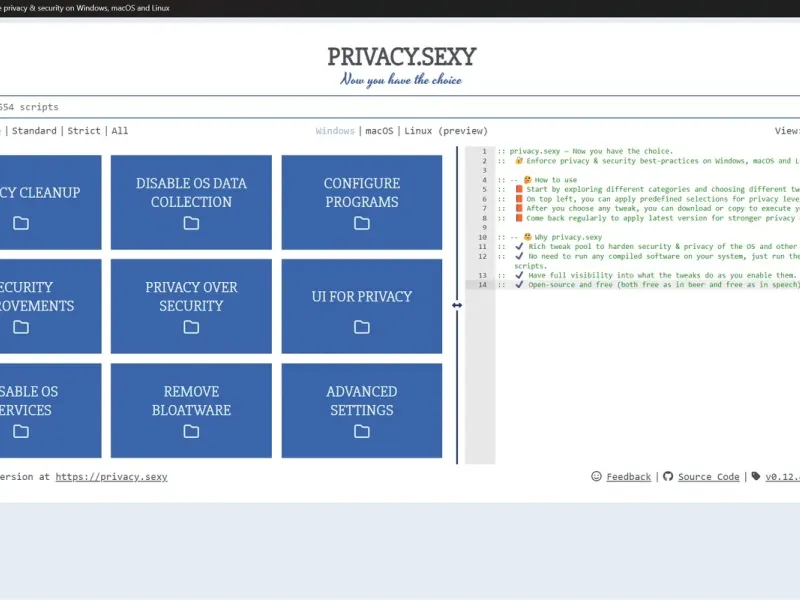Click the horizontal resize handle arrows
The height and width of the screenshot is (600, 800).
(457, 305)
